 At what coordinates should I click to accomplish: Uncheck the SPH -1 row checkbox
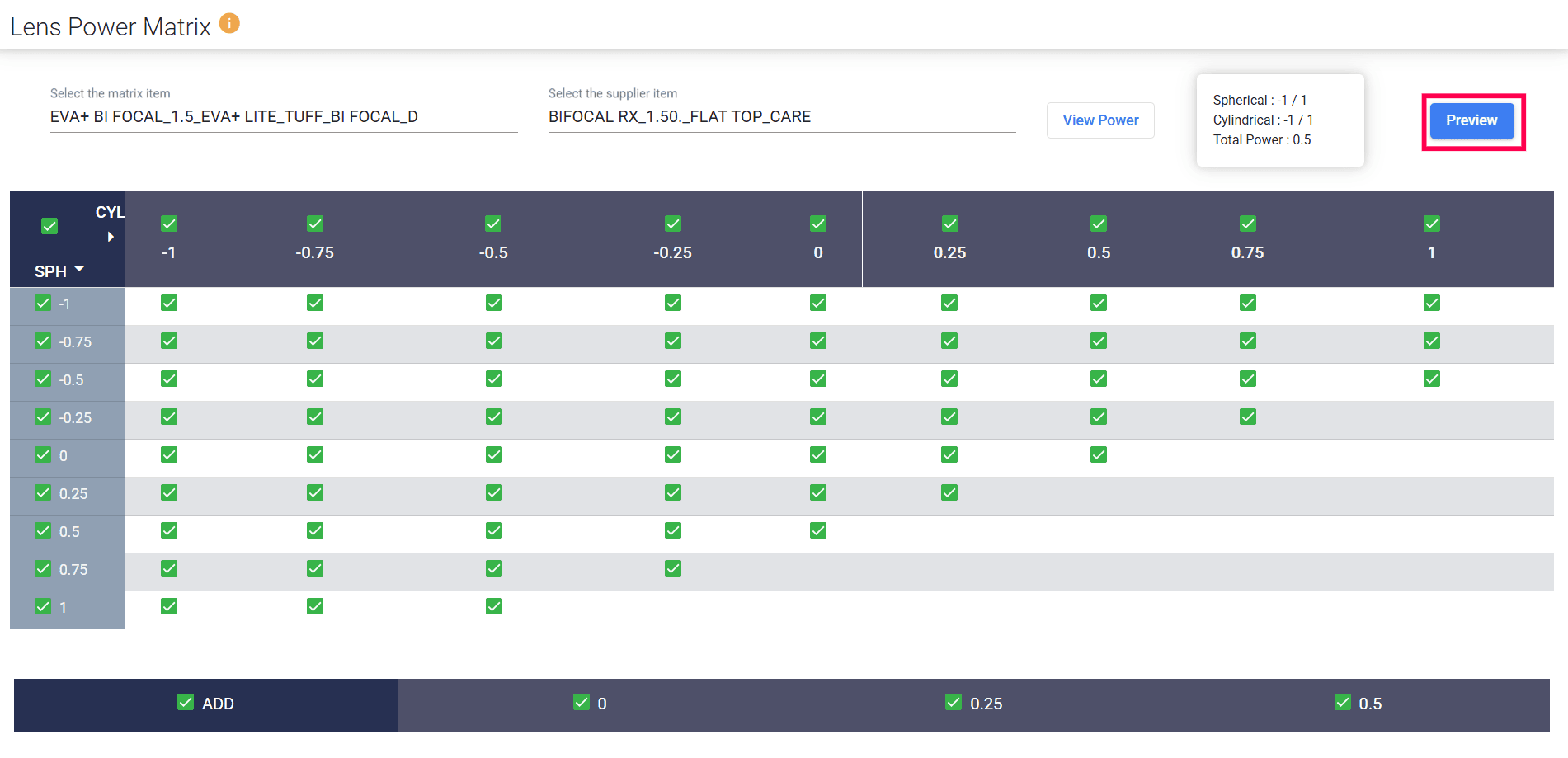coord(43,304)
